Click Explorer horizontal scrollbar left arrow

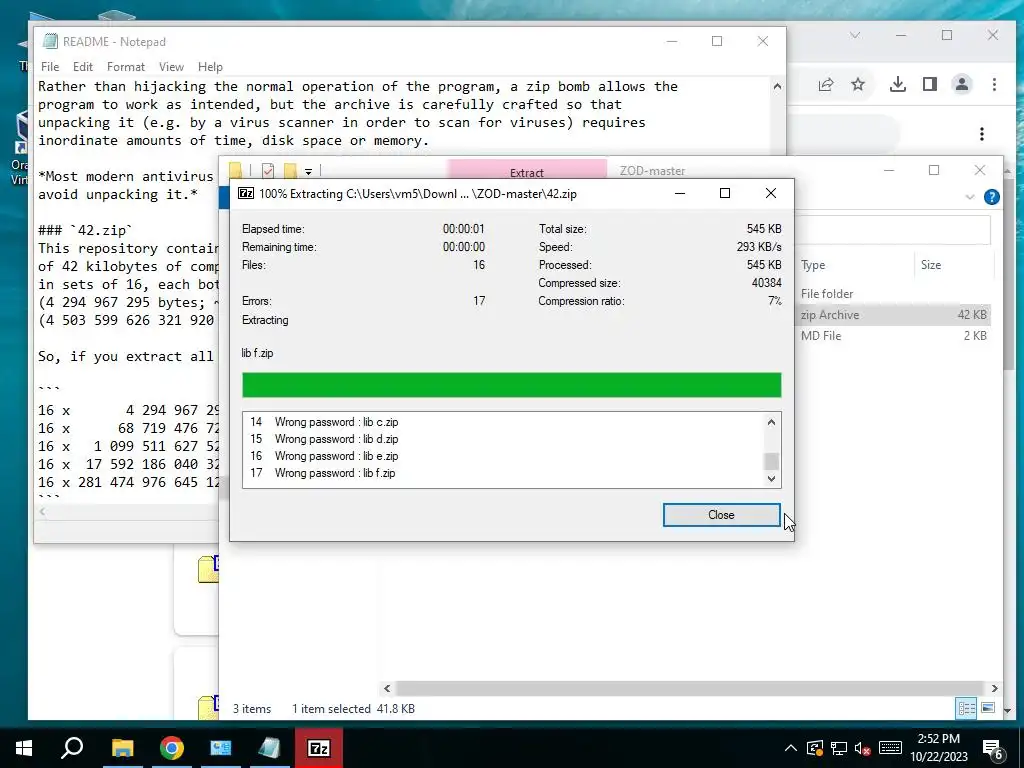387,688
